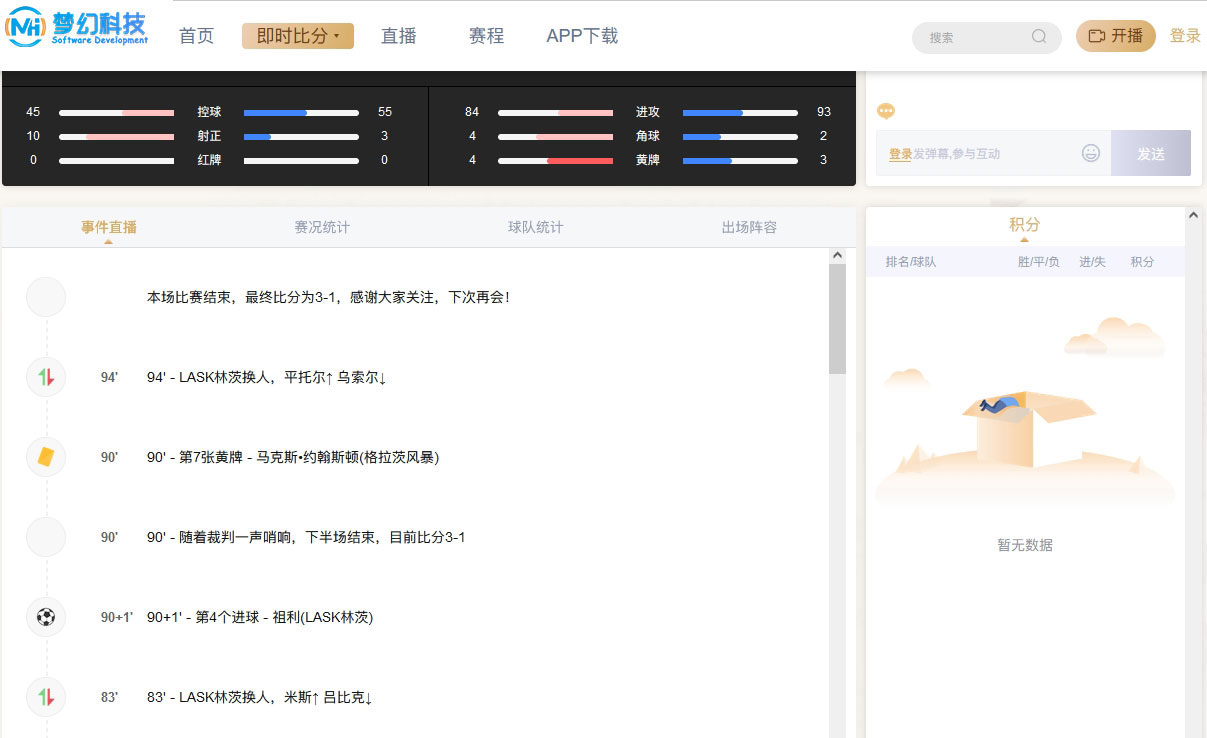Screen dimensions: 1207x738
Task: Click the soccer ball goal icon
Action: (46, 617)
